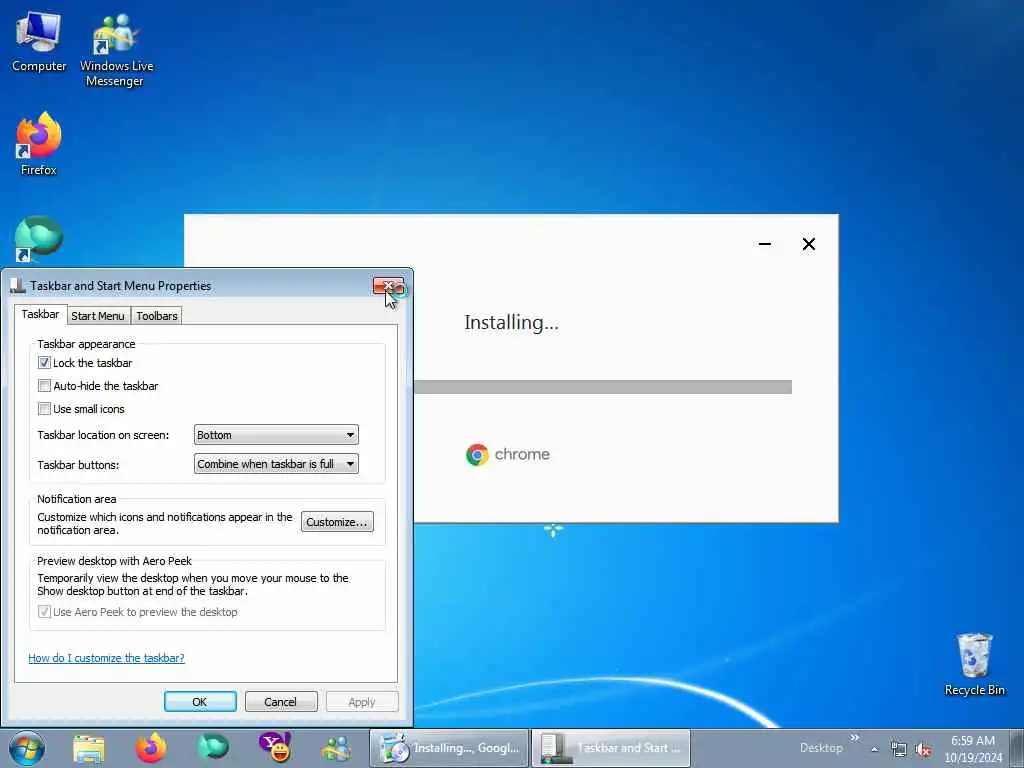
Task: Launch Firefox from the taskbar
Action: pos(151,748)
